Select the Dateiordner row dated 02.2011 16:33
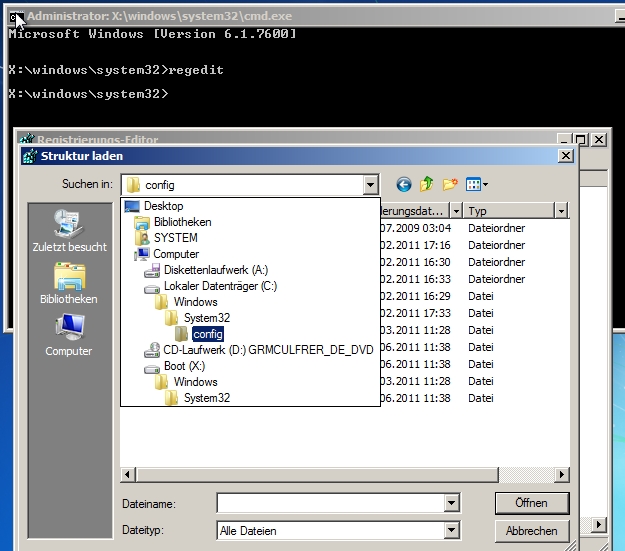Viewport: 625px width, 551px height. point(474,279)
